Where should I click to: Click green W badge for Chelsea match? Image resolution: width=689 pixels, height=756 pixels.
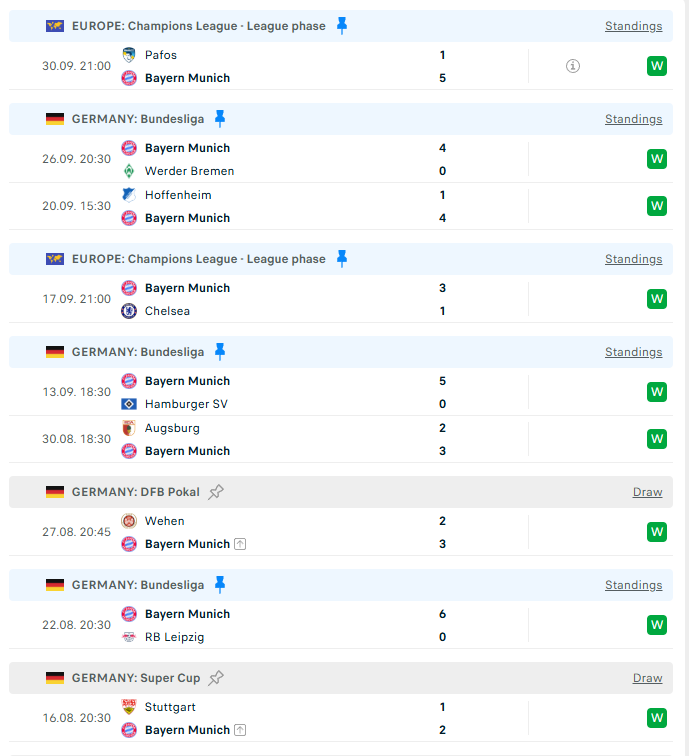pos(657,299)
